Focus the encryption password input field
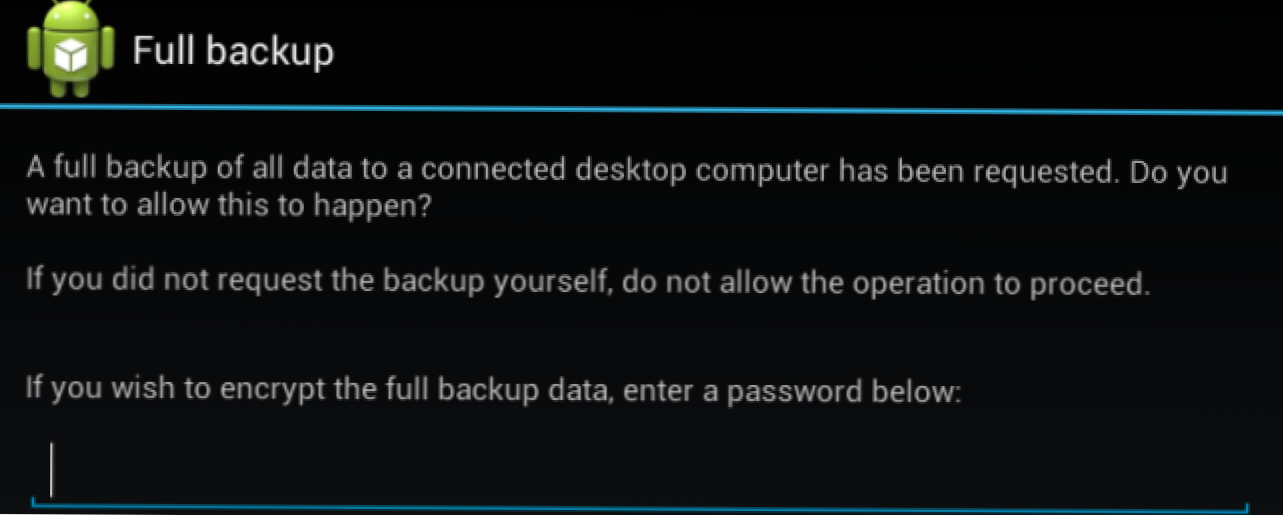Viewport: 1283px width, 515px height. click(x=640, y=472)
